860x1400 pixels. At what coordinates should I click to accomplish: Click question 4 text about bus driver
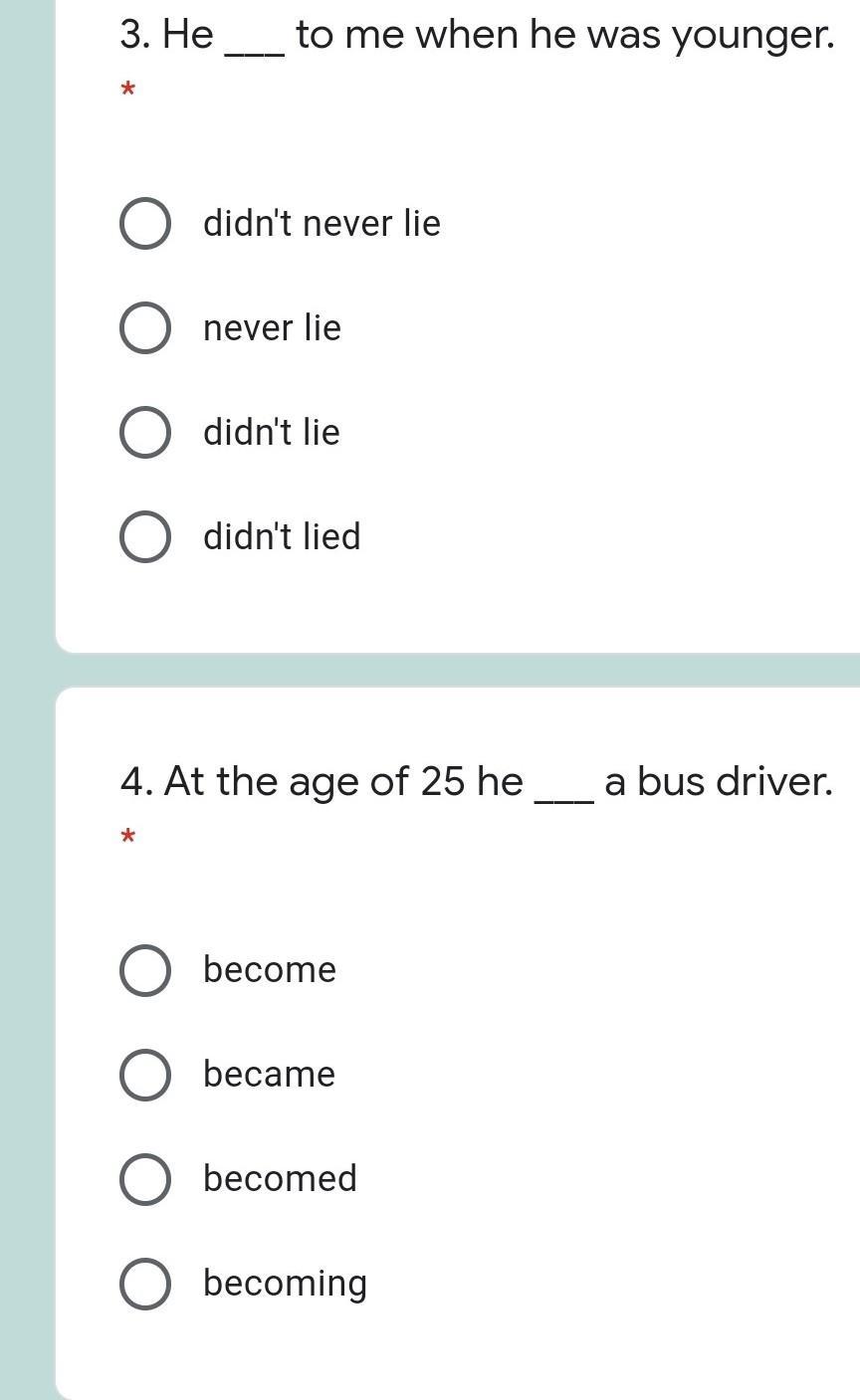click(476, 781)
